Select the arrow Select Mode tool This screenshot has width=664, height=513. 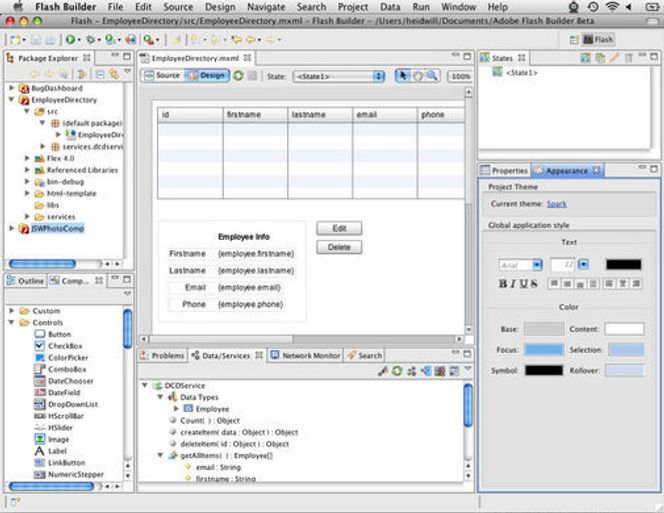coord(403,76)
